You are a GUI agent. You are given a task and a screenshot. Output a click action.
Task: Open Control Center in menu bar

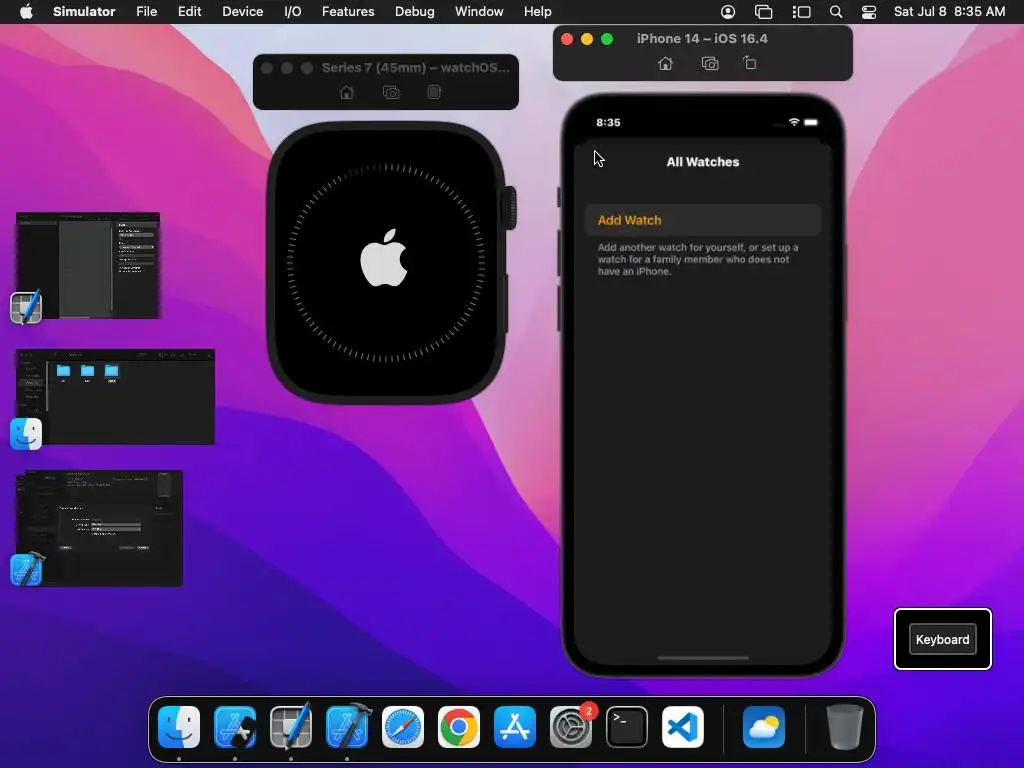pyautogui.click(x=869, y=12)
